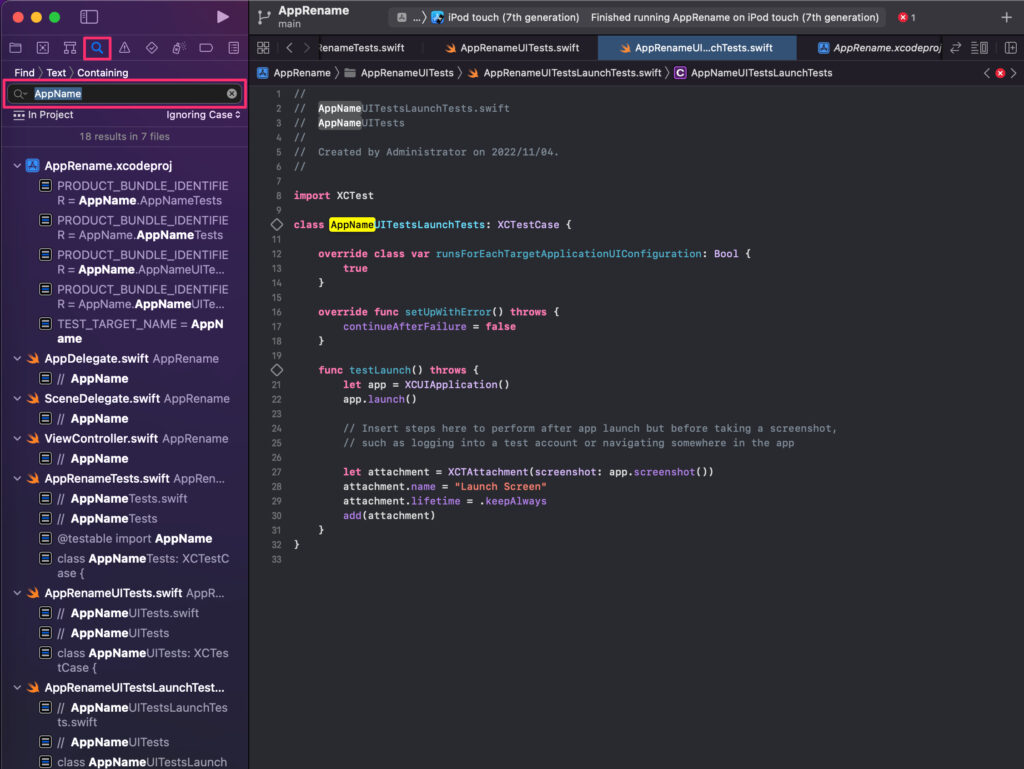
Task: Select the class AppNameTests: XCTestCase result
Action: tap(134, 566)
